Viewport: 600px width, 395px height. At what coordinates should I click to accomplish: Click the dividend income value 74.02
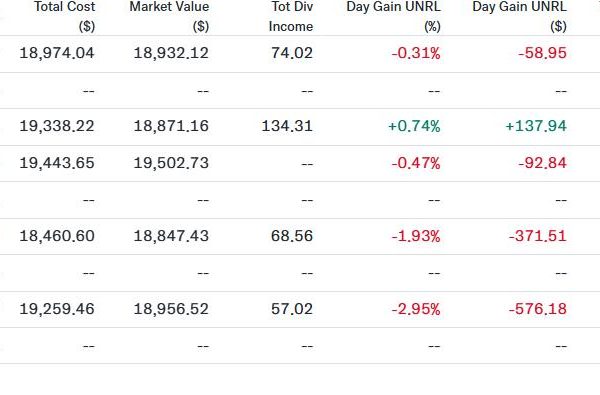click(x=292, y=53)
